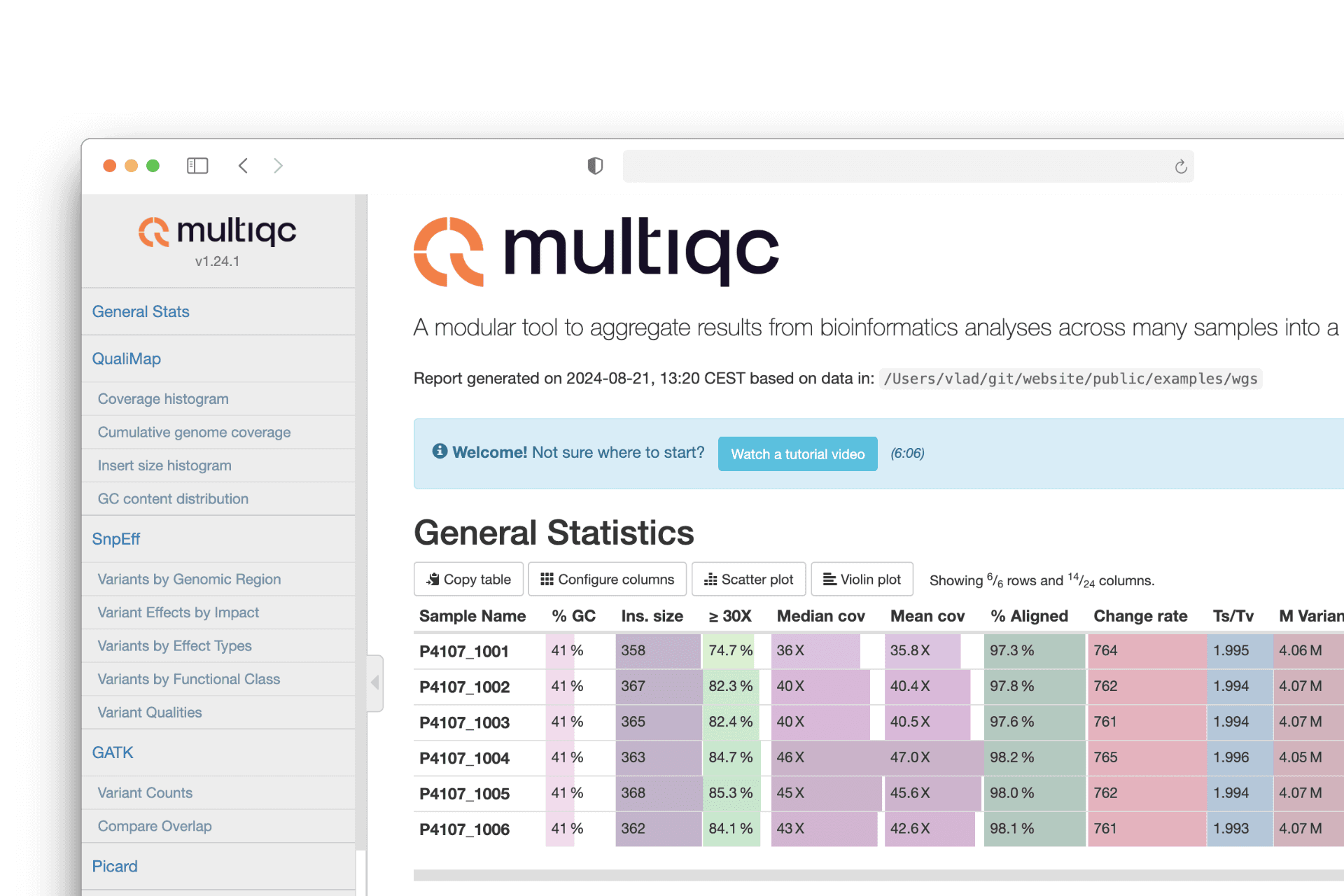Screen dimensions: 1344x896
Task: Sort table by % GC column
Action: point(573,616)
